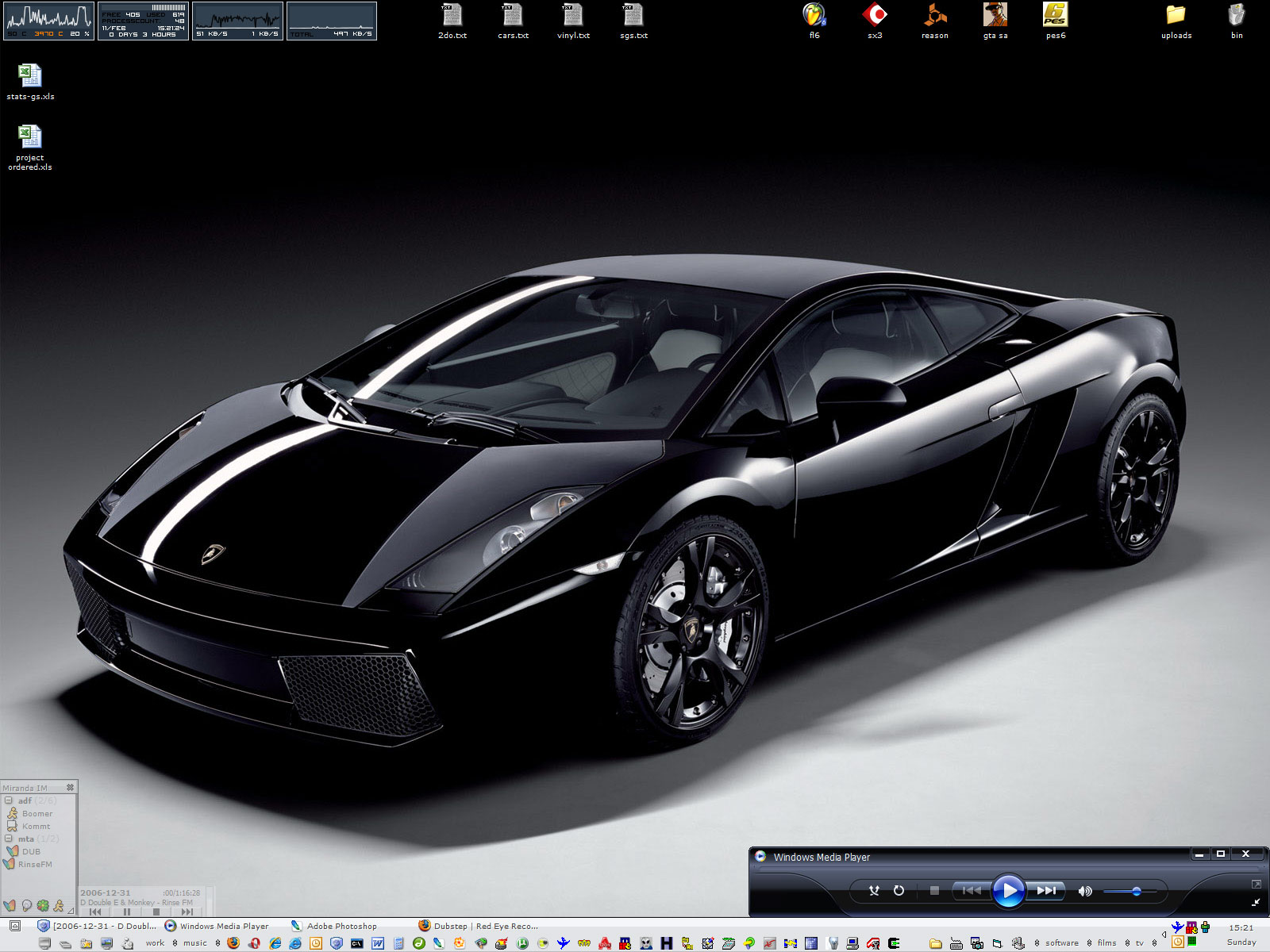
Task: Open the gta sa game icon
Action: click(995, 16)
